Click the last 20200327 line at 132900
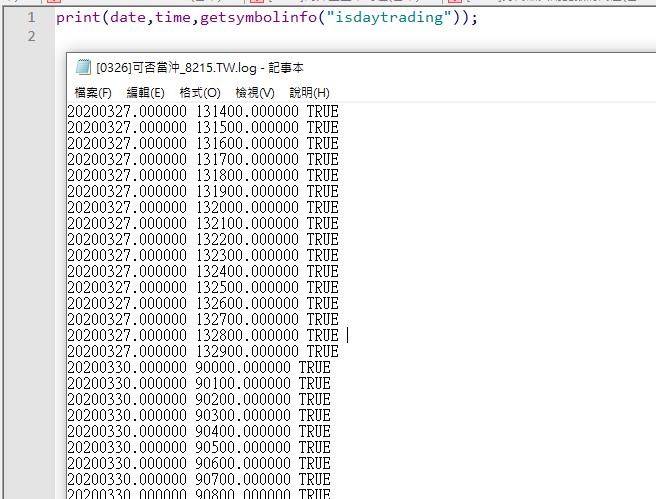Image resolution: width=656 pixels, height=499 pixels. (202, 351)
